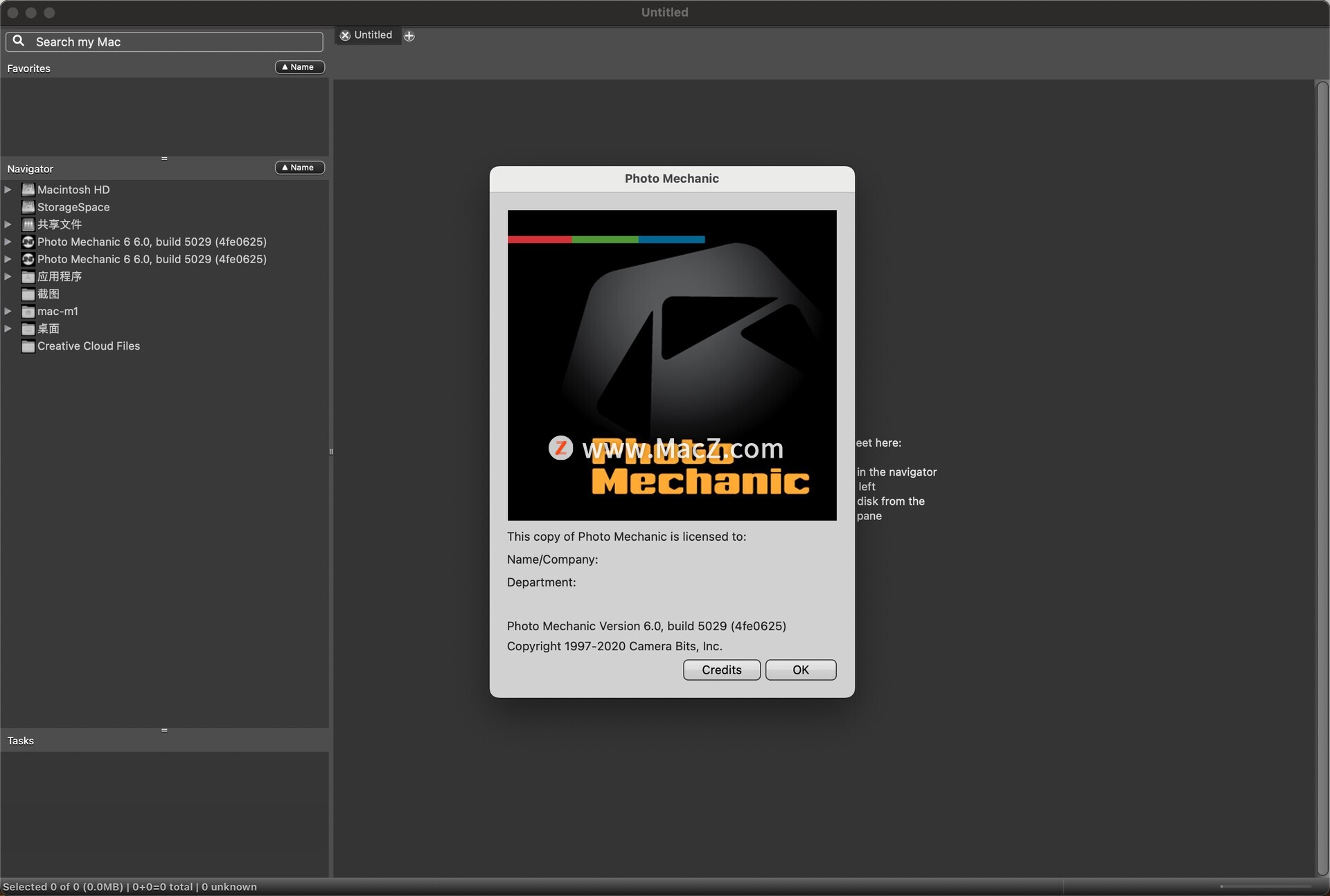Click the Macintosh HD drive icon

[x=28, y=189]
